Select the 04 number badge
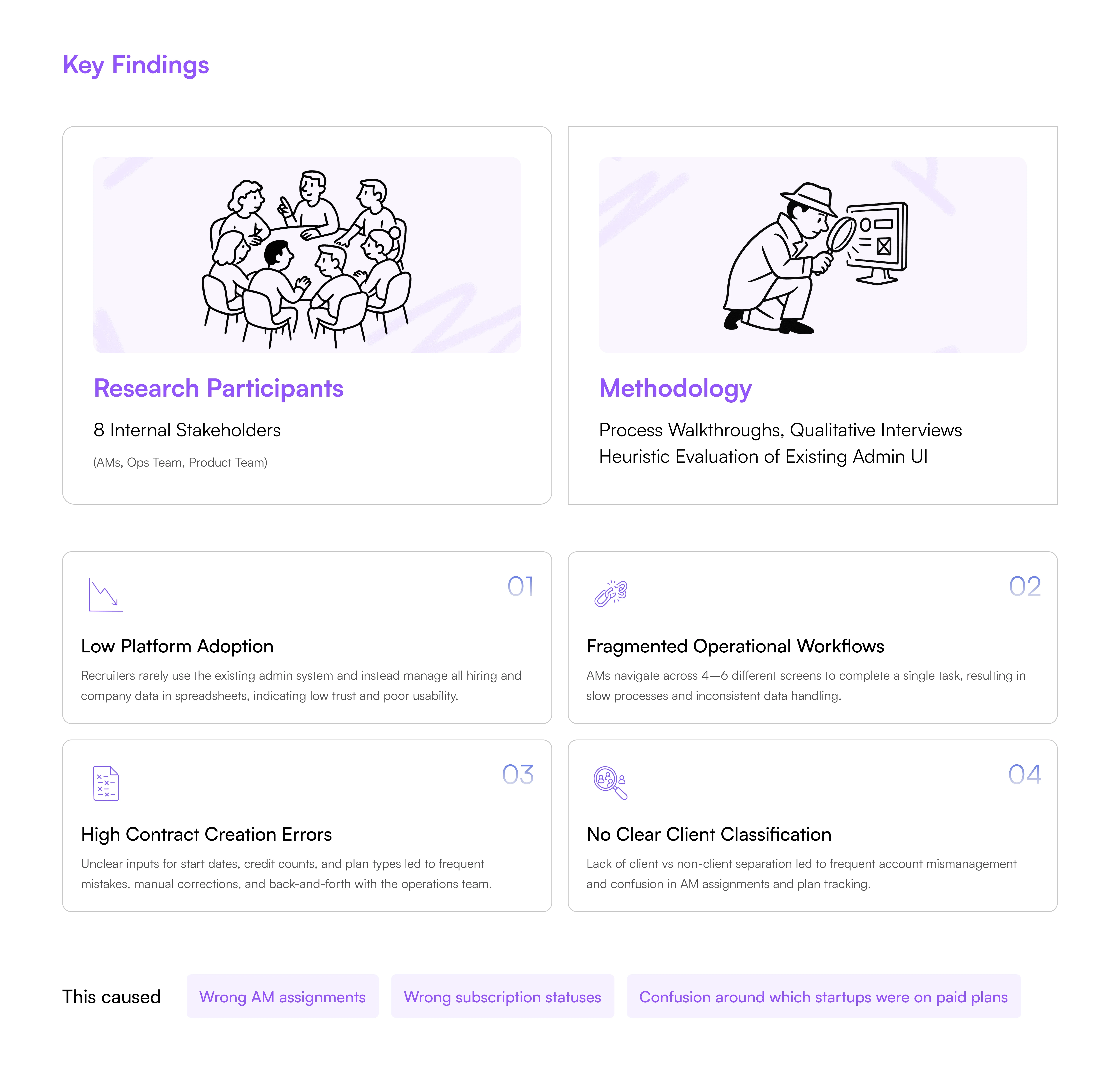 coord(1025,775)
